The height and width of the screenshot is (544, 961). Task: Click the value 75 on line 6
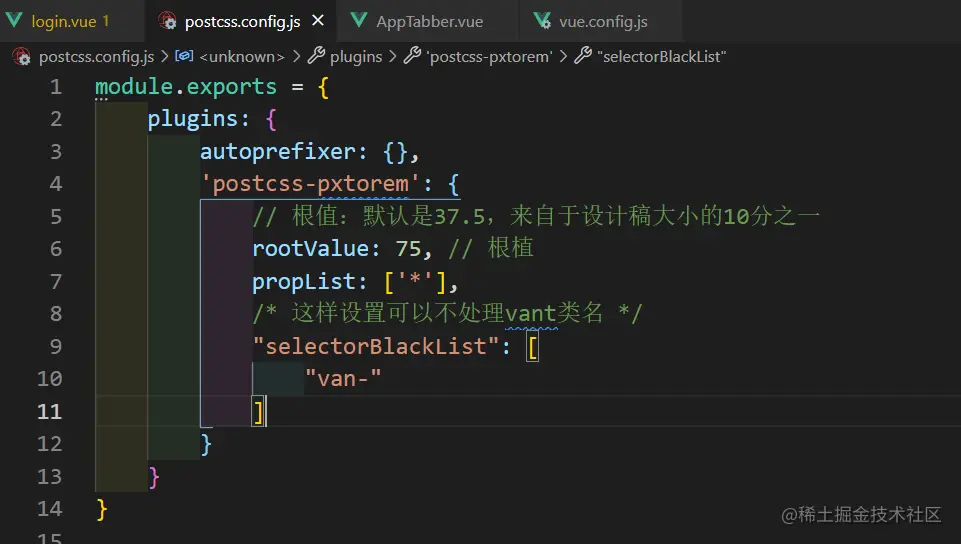[x=408, y=249]
